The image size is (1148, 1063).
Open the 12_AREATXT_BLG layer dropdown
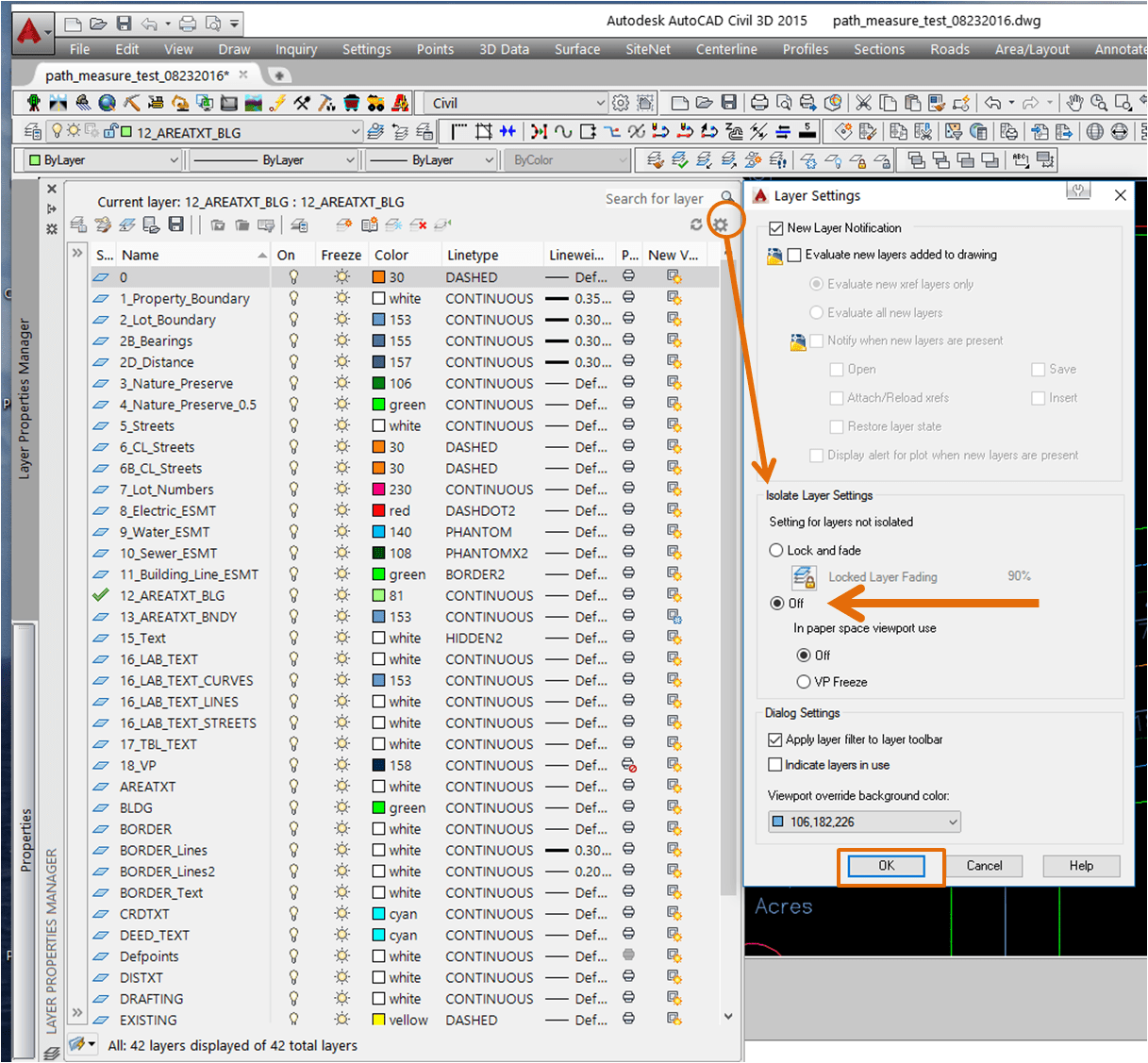[x=355, y=132]
